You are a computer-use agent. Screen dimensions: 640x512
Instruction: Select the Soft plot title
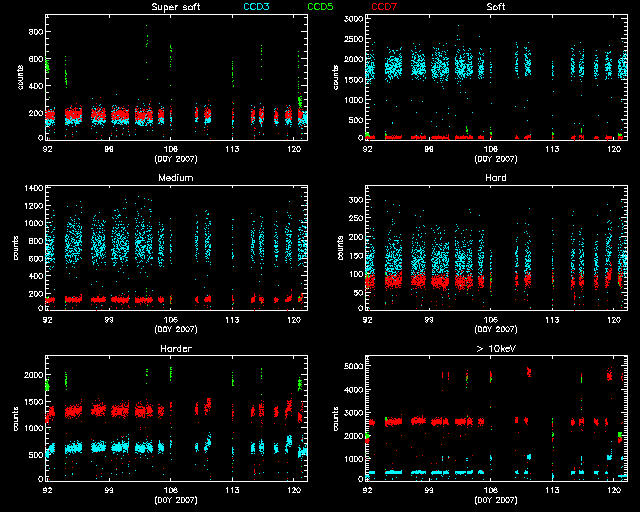tap(495, 8)
